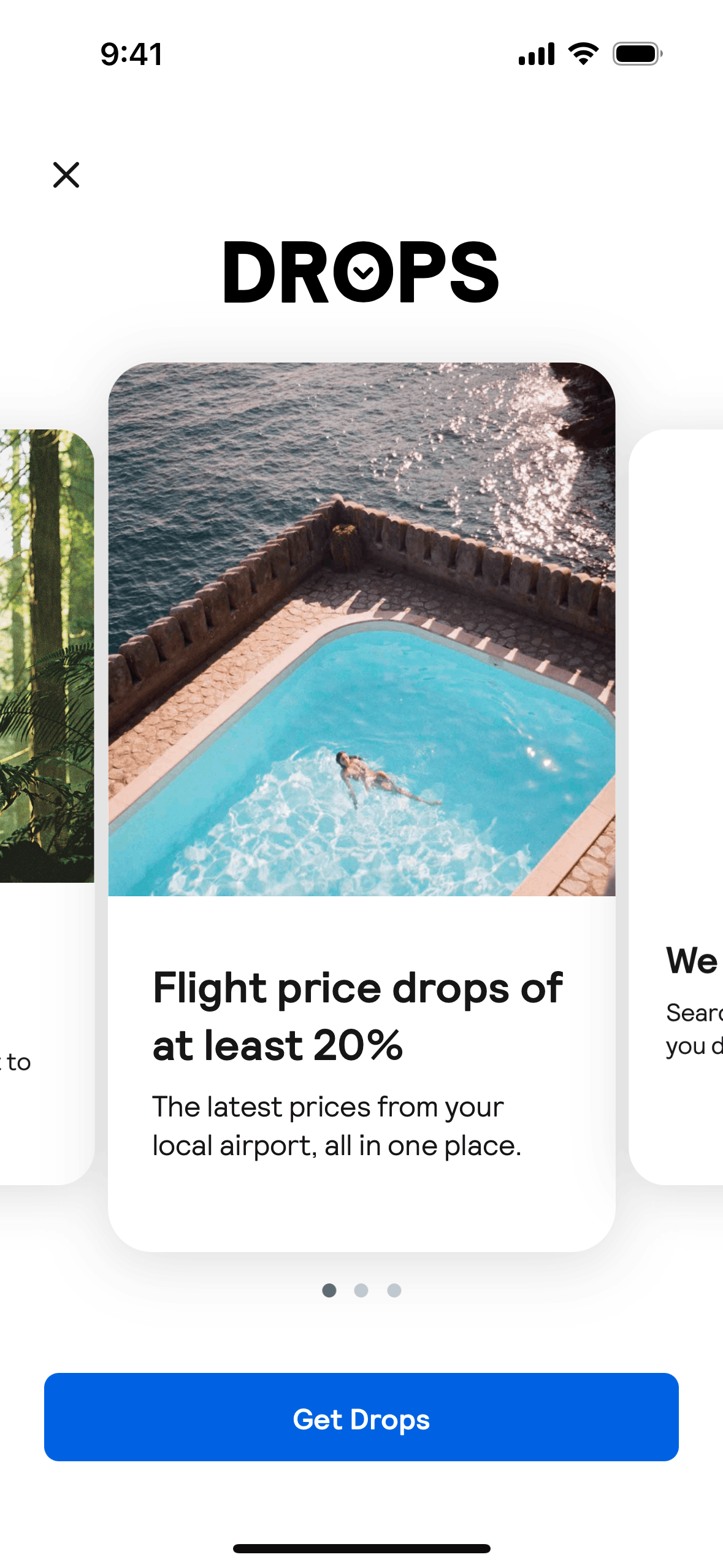Image resolution: width=723 pixels, height=1568 pixels.
Task: Click the down-chevron inside the DROPS logo
Action: point(363,272)
